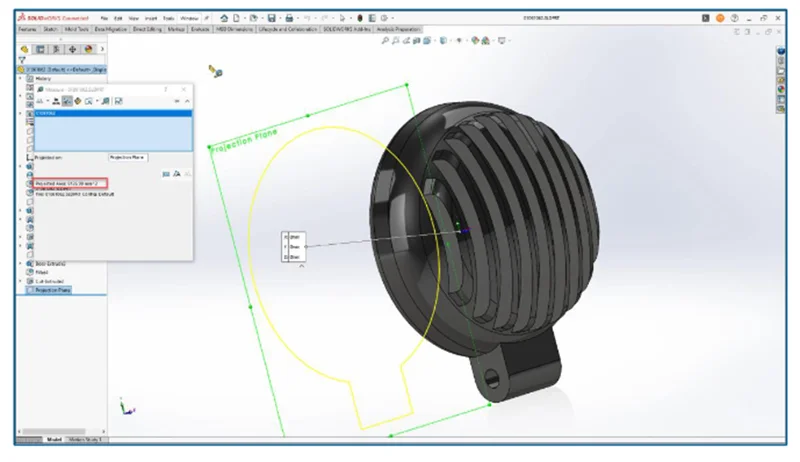Screen dimensions: 800x462
Task: Open the FeatureManager design tree tab
Action: point(24,48)
